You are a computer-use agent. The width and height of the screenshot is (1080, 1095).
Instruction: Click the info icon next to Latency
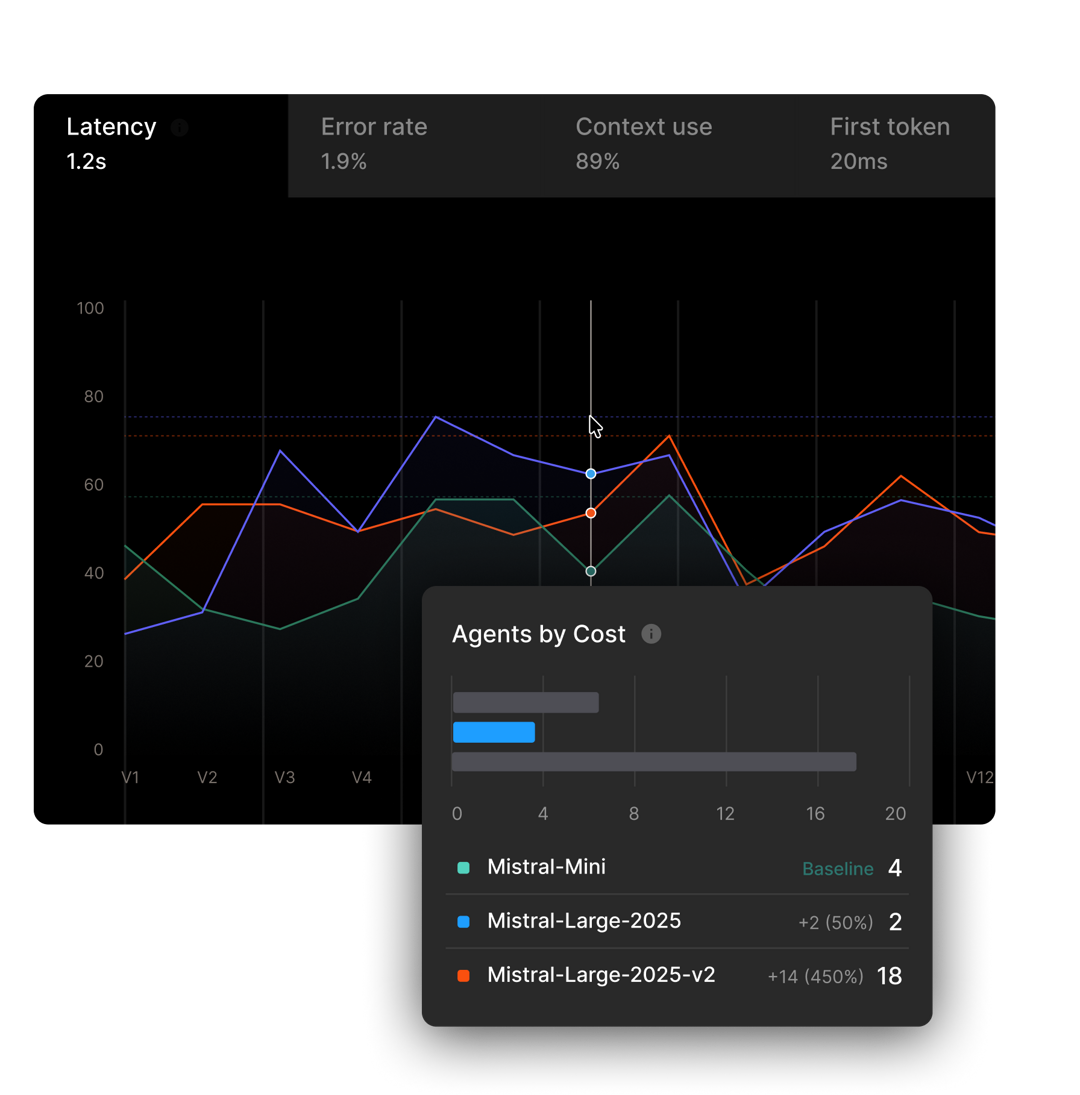[179, 128]
